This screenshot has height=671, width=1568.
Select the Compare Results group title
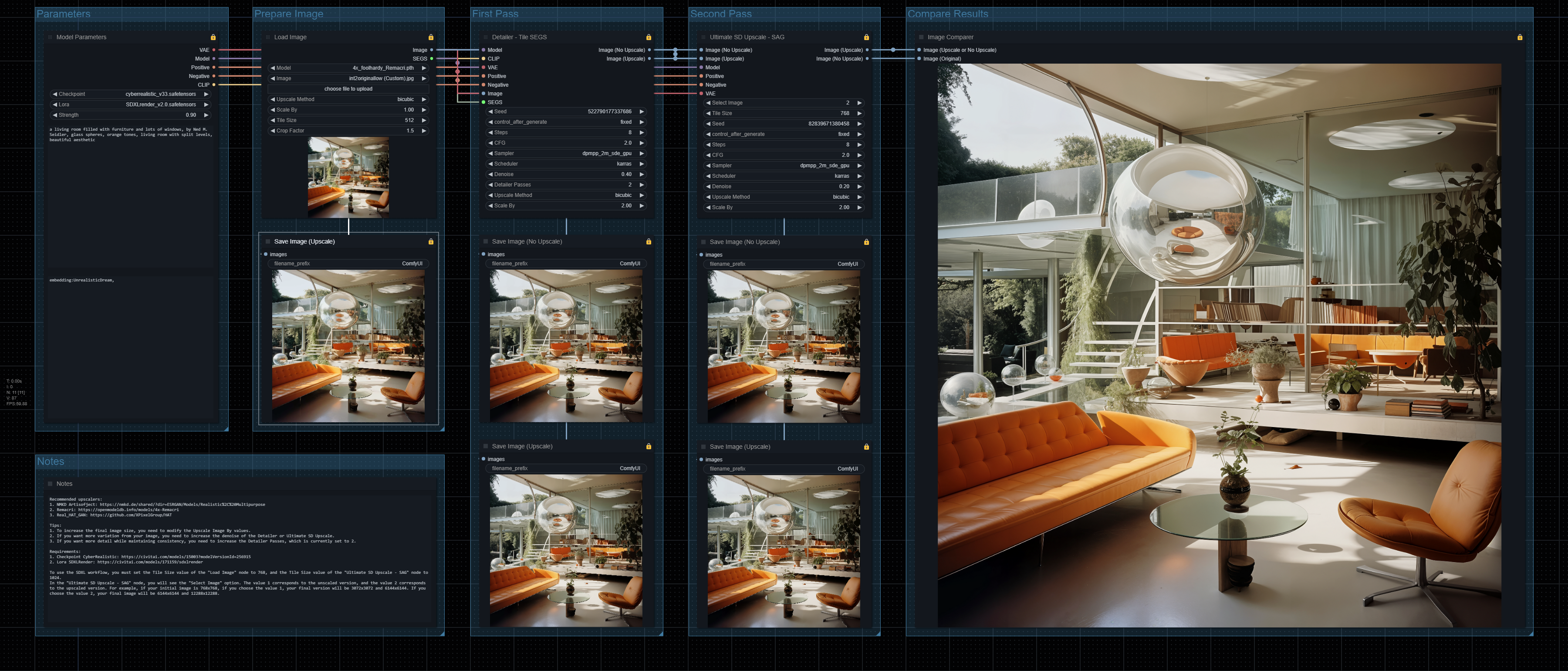pos(948,14)
